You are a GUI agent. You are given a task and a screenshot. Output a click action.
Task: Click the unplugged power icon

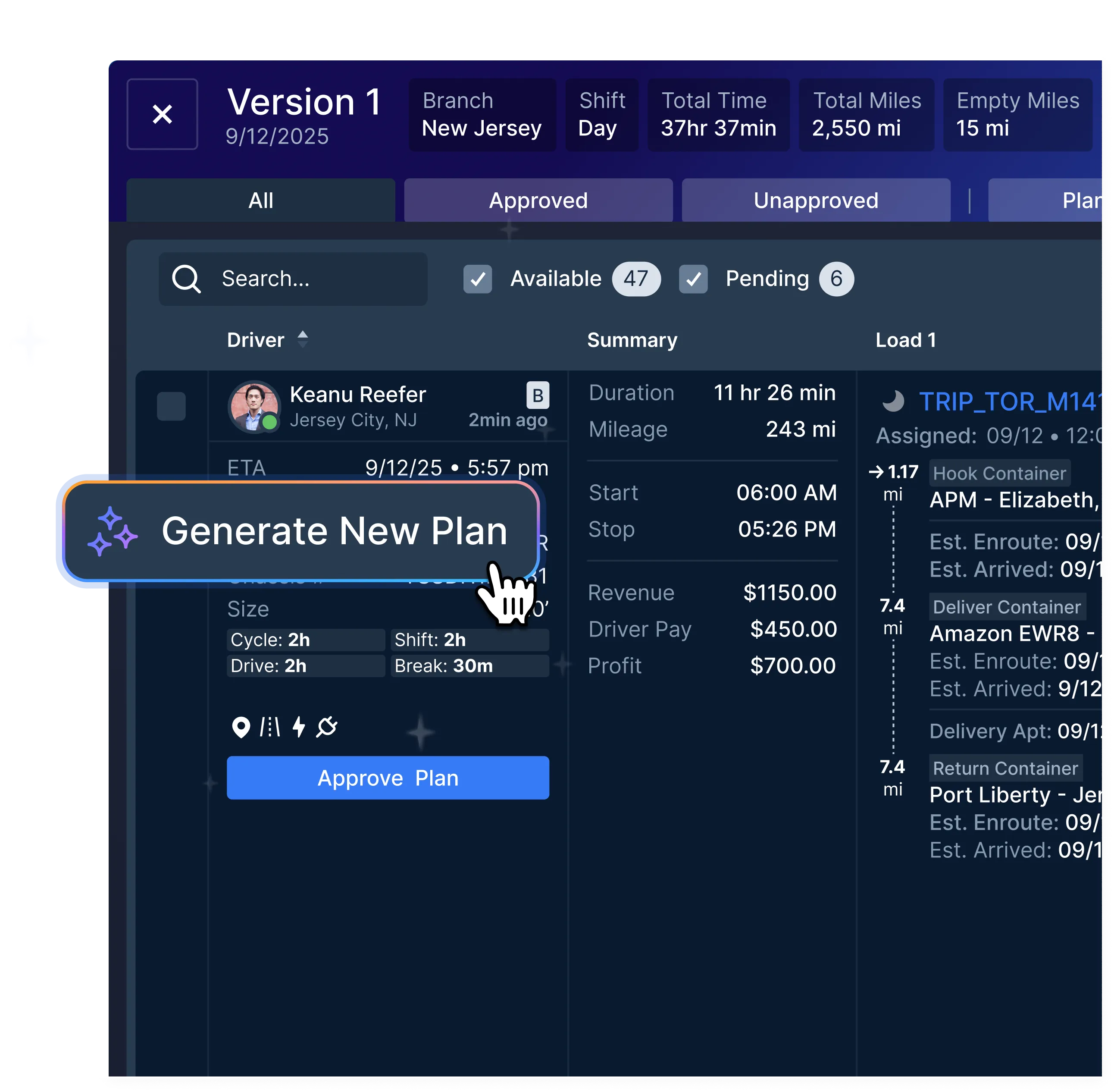click(327, 727)
